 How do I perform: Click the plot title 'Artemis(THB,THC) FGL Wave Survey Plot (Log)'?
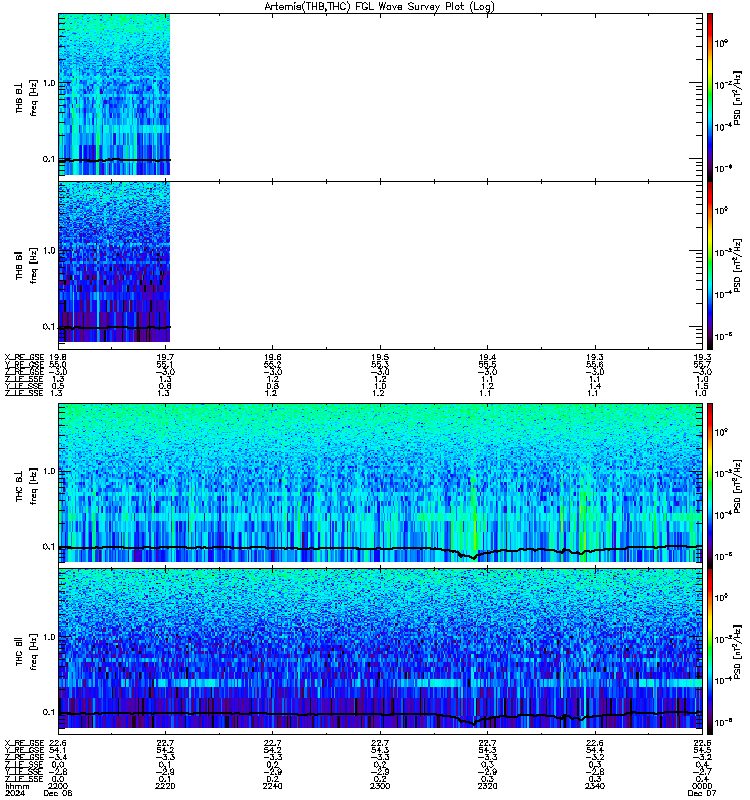tap(379, 6)
